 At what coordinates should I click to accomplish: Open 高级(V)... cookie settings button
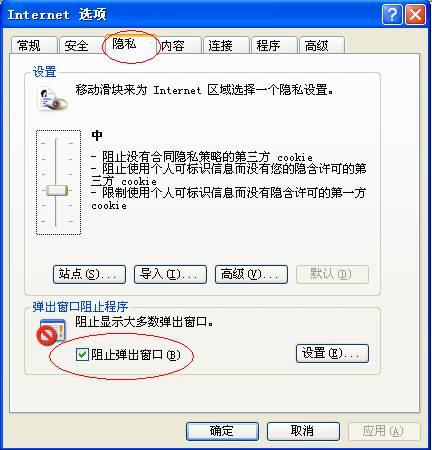[x=251, y=274]
